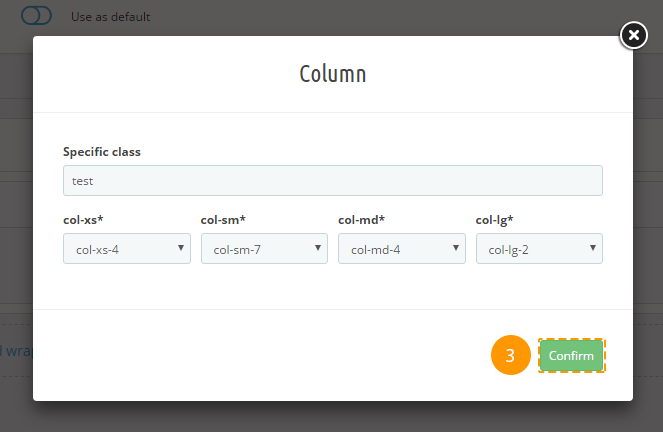
Task: Click the col-lg* field label
Action: (x=494, y=220)
